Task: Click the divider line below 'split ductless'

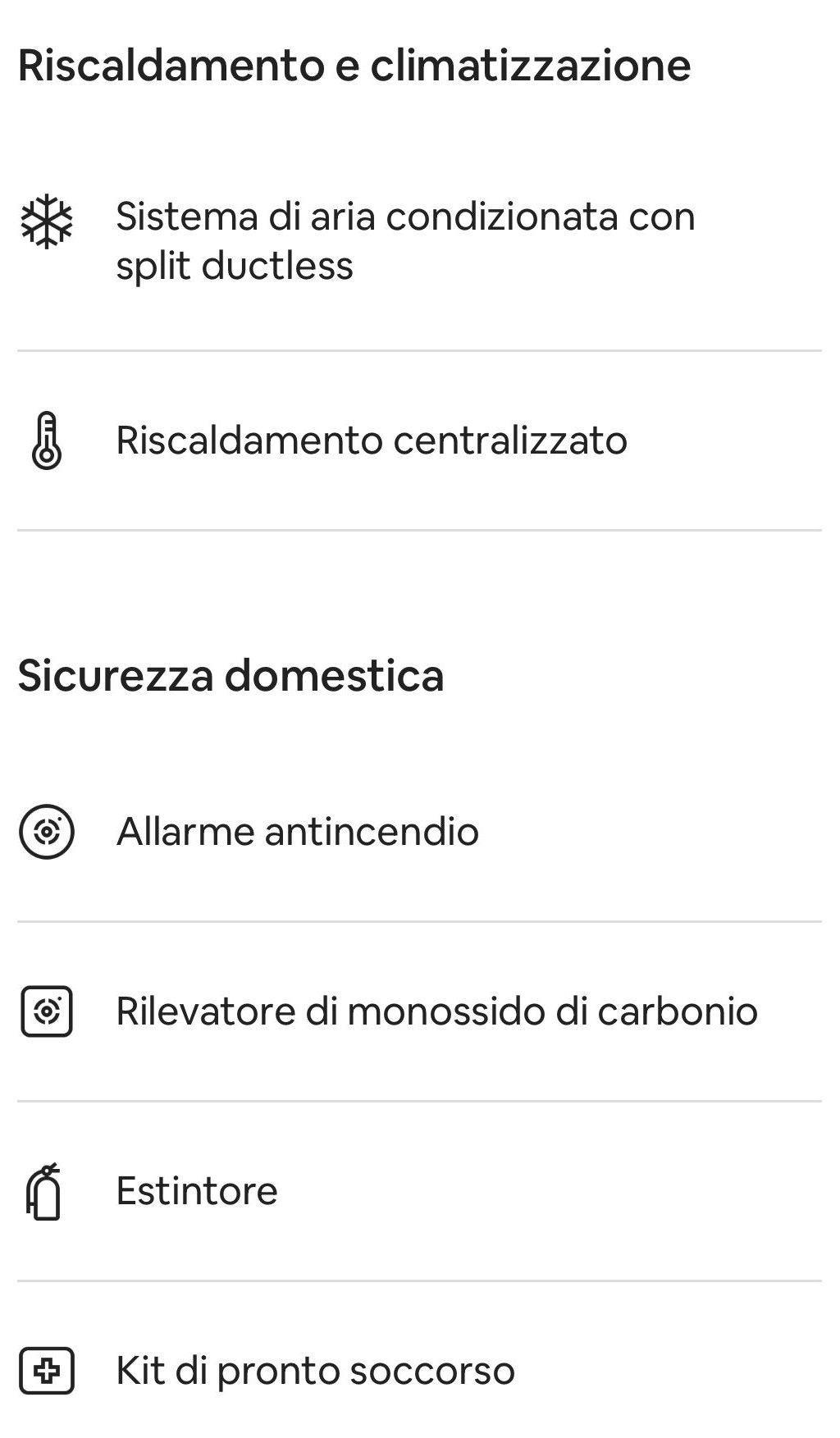Action: point(419,351)
